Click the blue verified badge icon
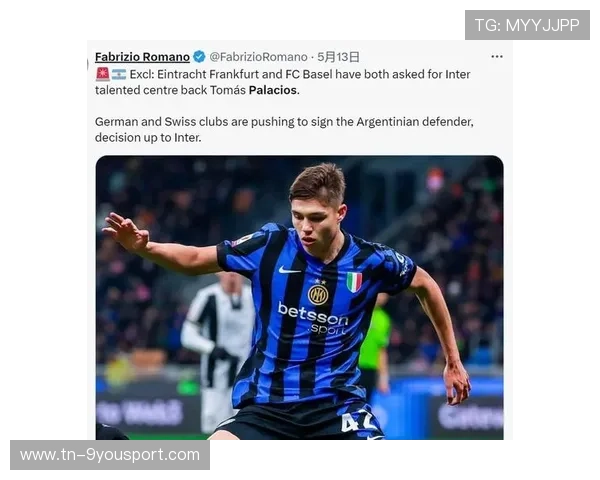600x480 pixels. 199,57
